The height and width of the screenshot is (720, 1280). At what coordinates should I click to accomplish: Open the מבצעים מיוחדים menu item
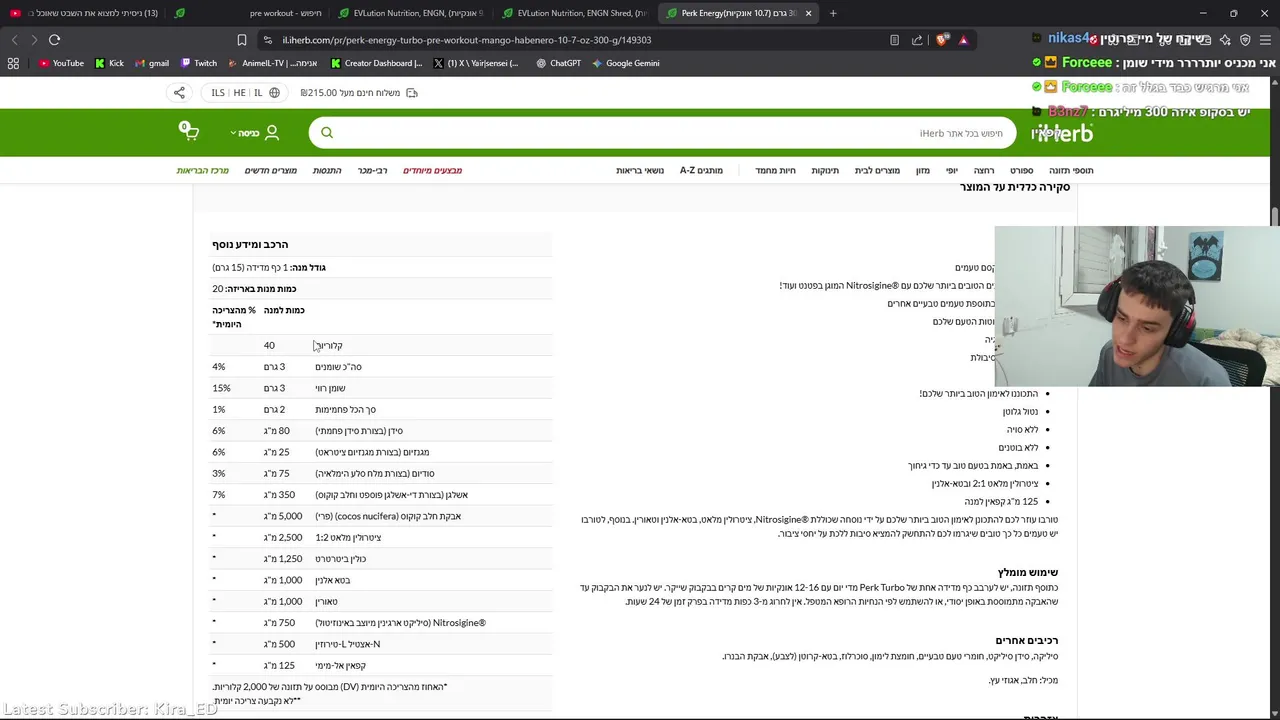coord(433,171)
